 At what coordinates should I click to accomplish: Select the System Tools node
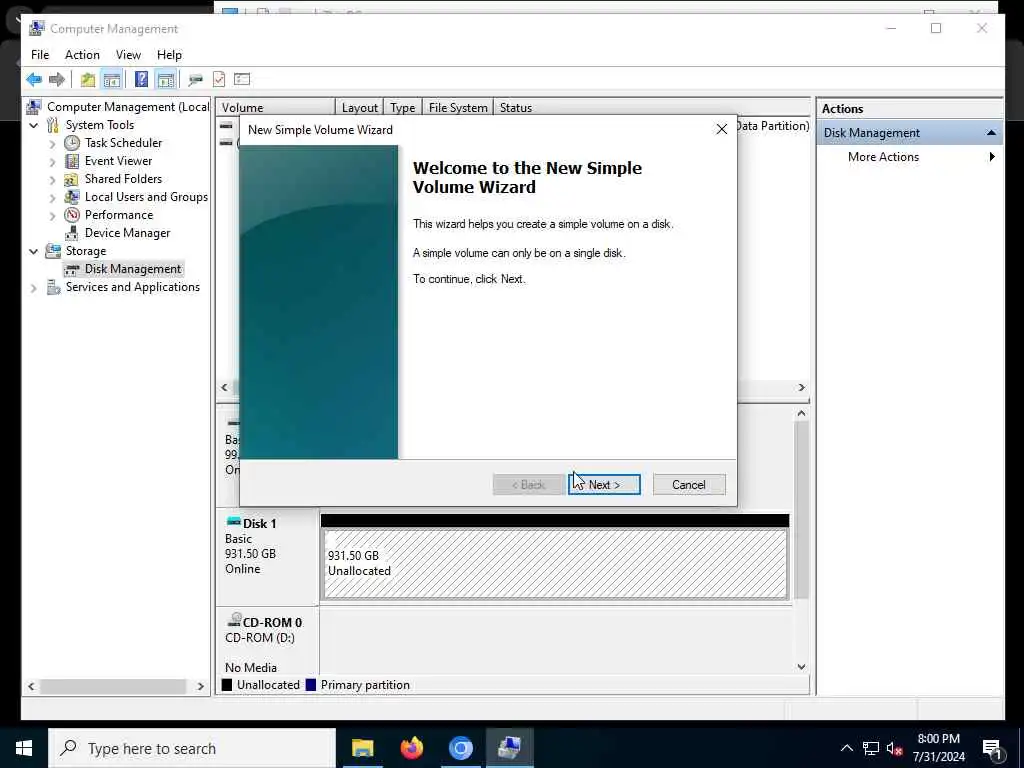point(99,125)
